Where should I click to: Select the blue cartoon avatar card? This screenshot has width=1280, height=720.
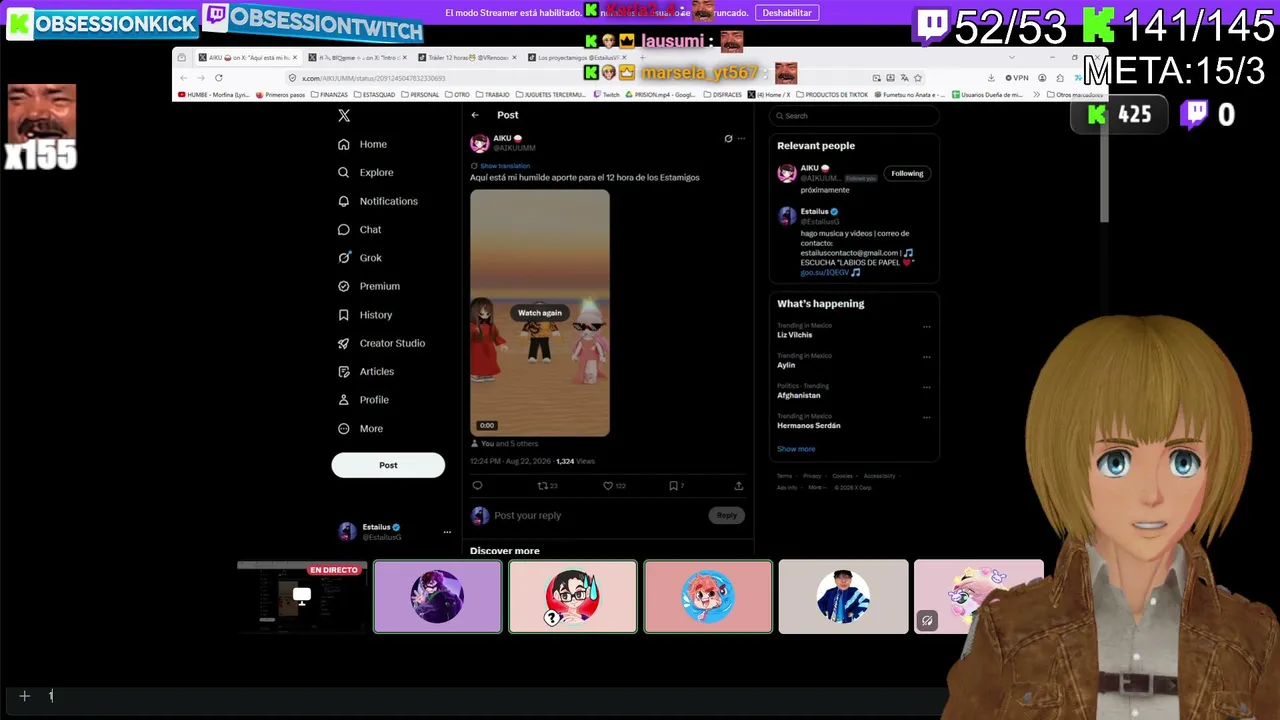click(x=708, y=597)
